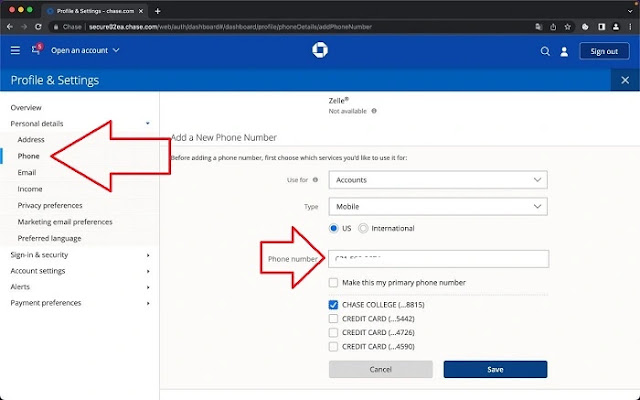
Task: Open search with the magnifier icon
Action: coord(545,51)
